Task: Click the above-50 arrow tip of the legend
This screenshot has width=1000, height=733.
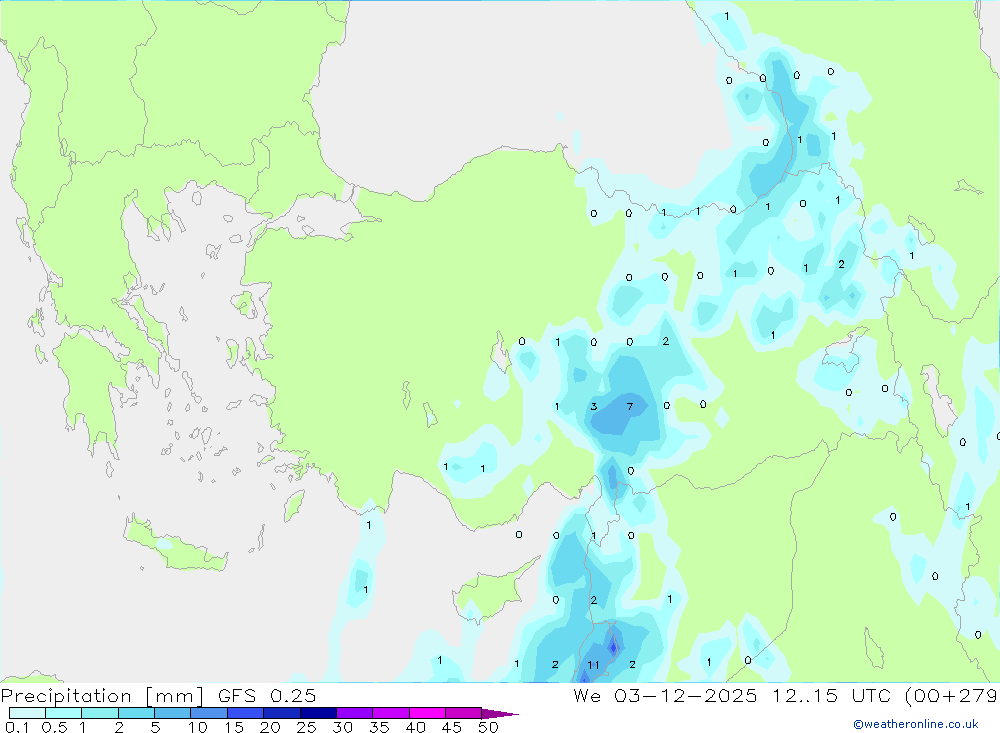Action: pos(500,714)
